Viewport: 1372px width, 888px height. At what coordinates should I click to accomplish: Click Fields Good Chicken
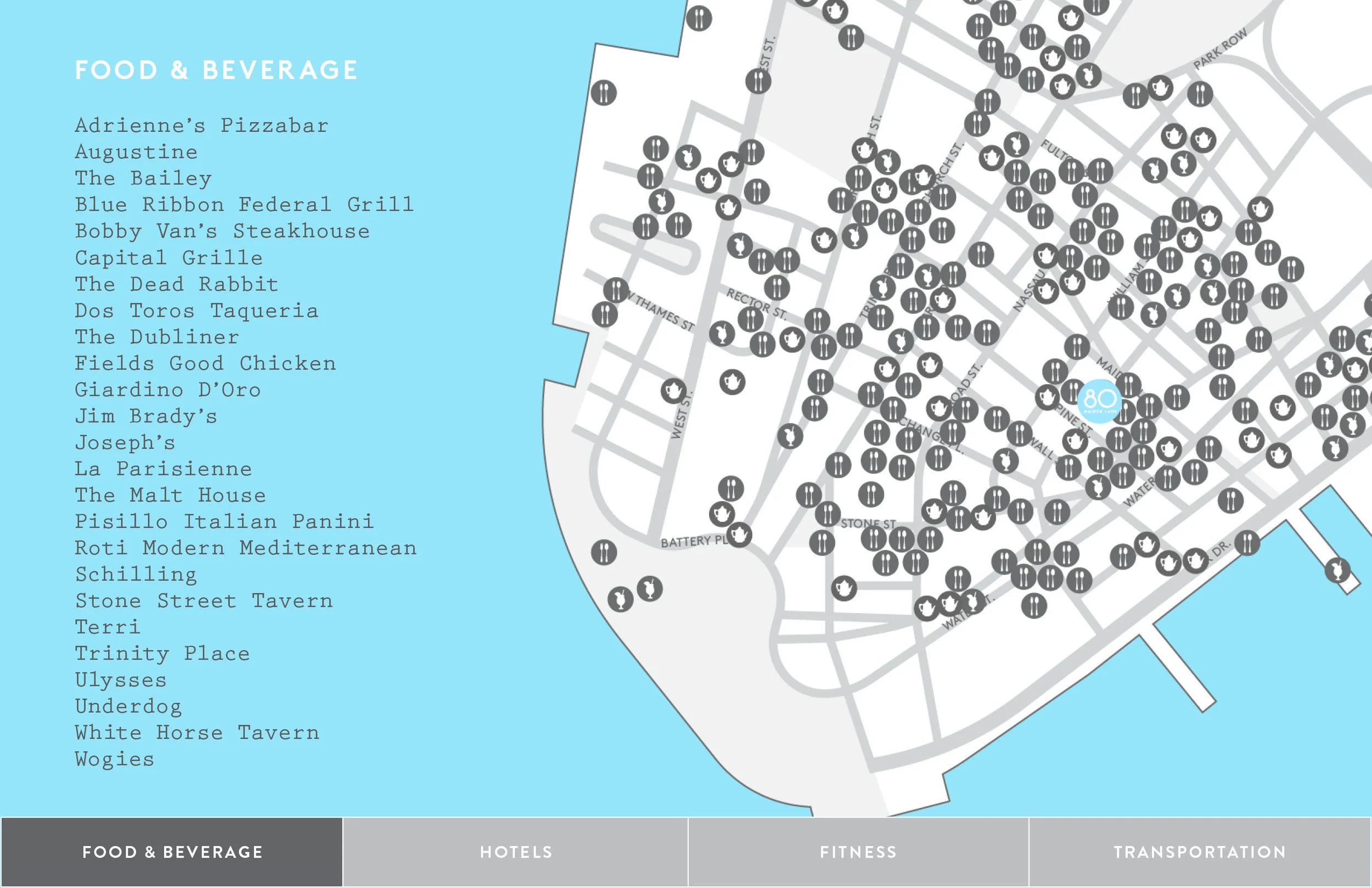pyautogui.click(x=205, y=363)
